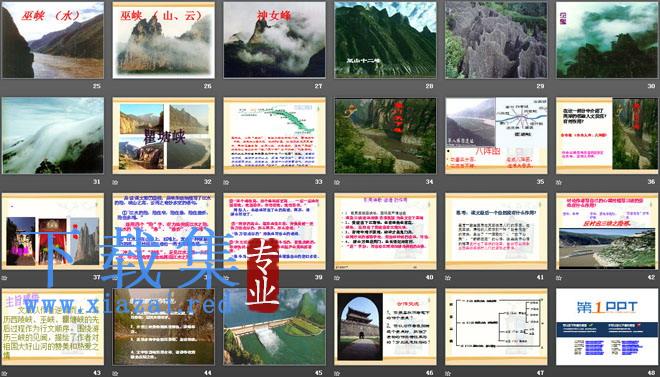Select the final 第1PPT slide thumbnail
Viewport: 660px width, 377px height.
(x=607, y=327)
